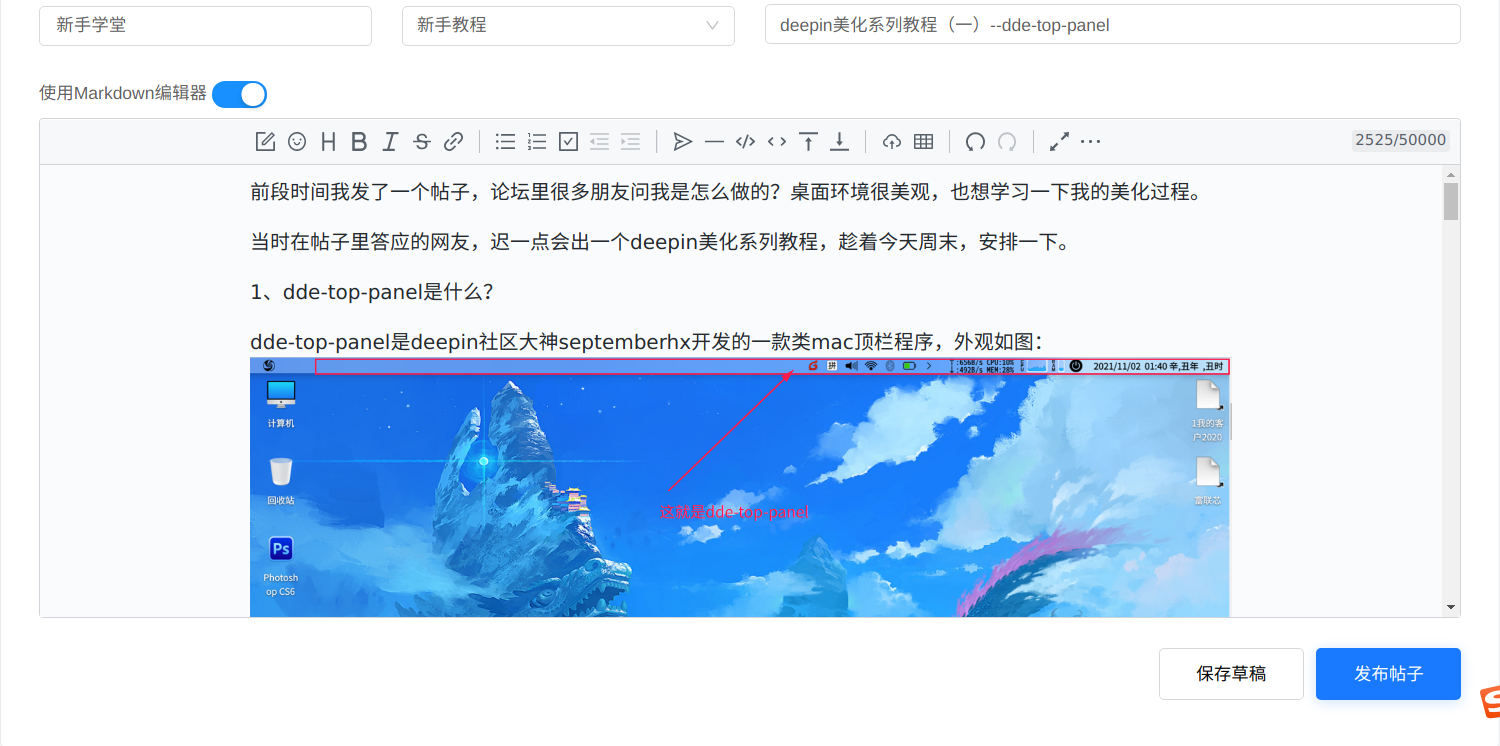Switch the editor to fullscreen mode

1060,142
